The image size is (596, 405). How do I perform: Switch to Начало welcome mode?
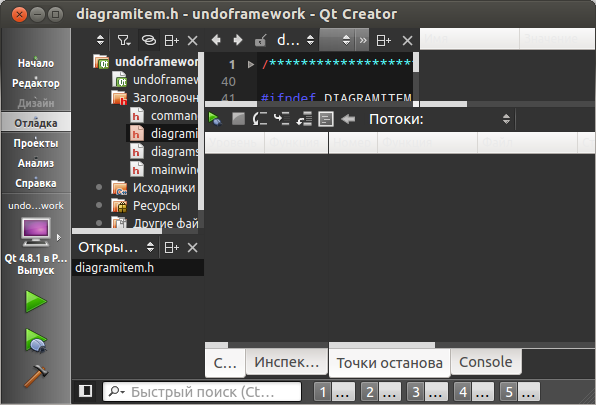point(36,63)
